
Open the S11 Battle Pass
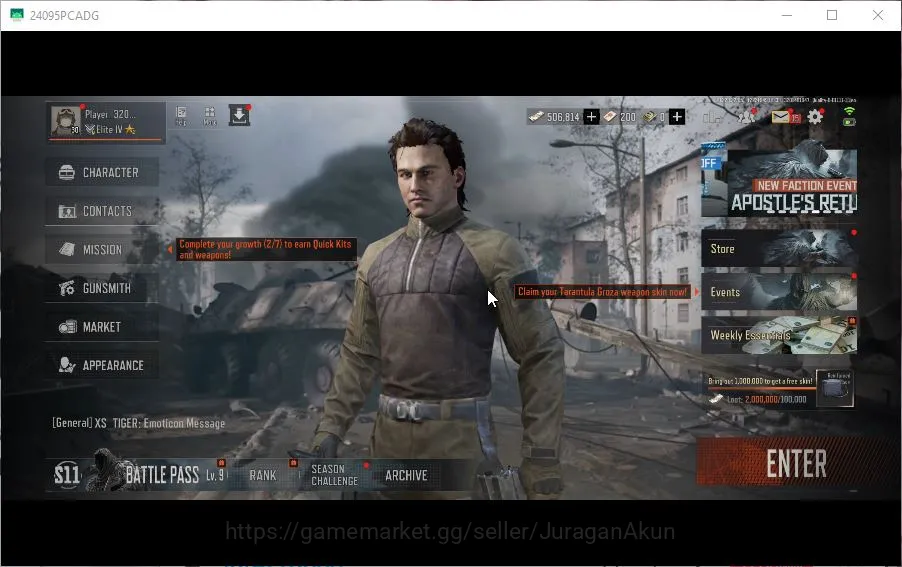coord(141,474)
